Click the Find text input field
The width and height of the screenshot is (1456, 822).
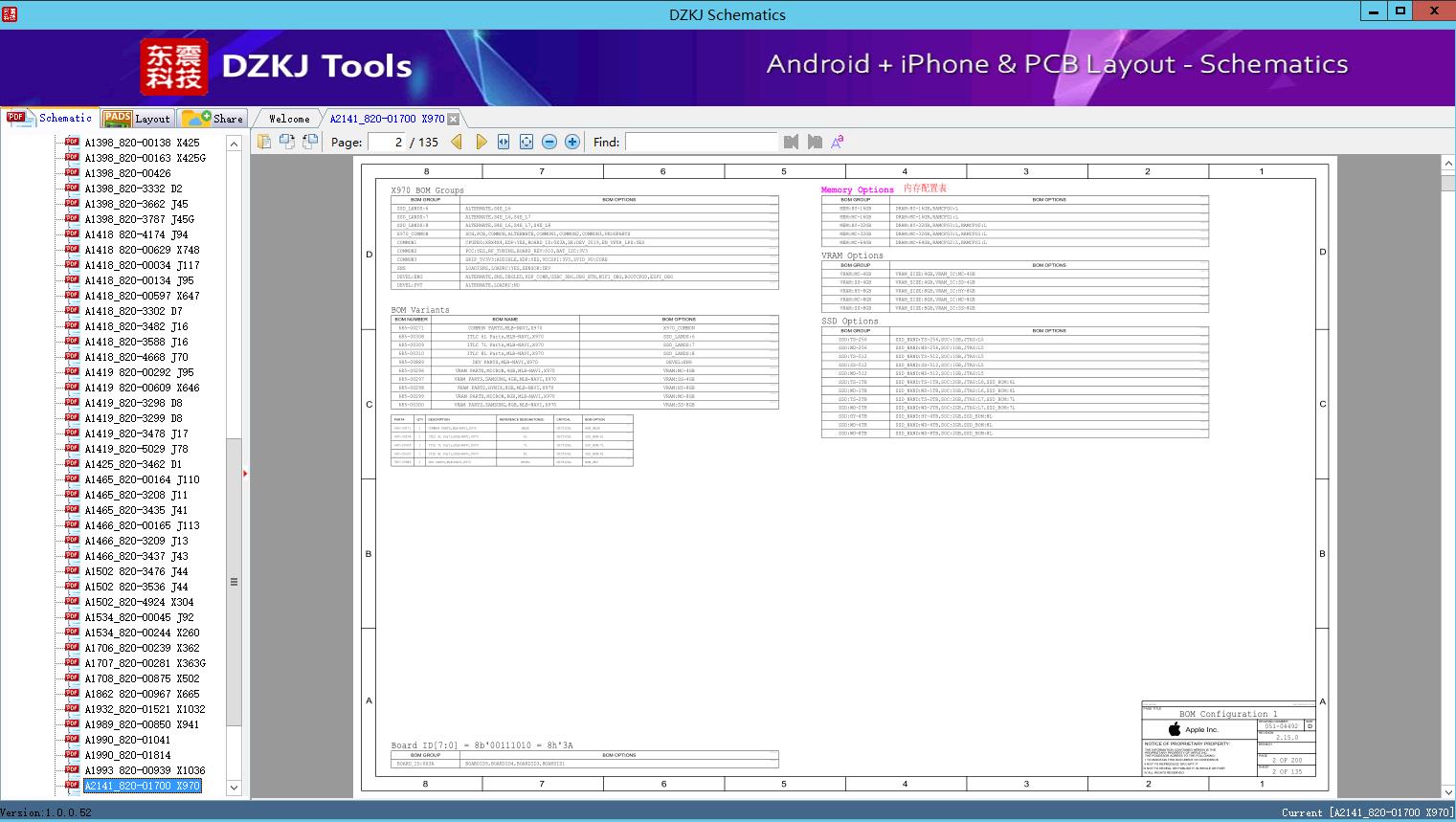(x=701, y=142)
